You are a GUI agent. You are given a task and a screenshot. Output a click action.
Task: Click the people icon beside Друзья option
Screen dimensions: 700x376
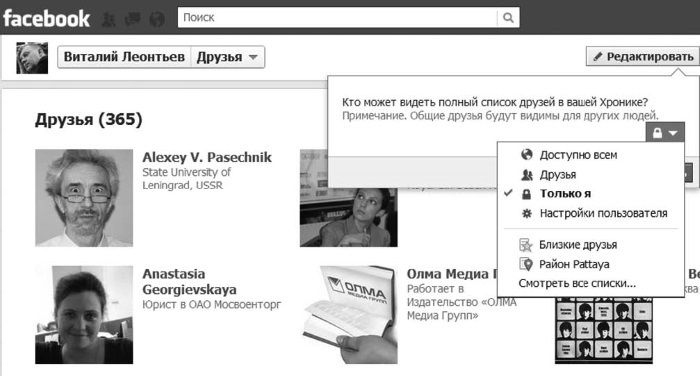coord(527,175)
